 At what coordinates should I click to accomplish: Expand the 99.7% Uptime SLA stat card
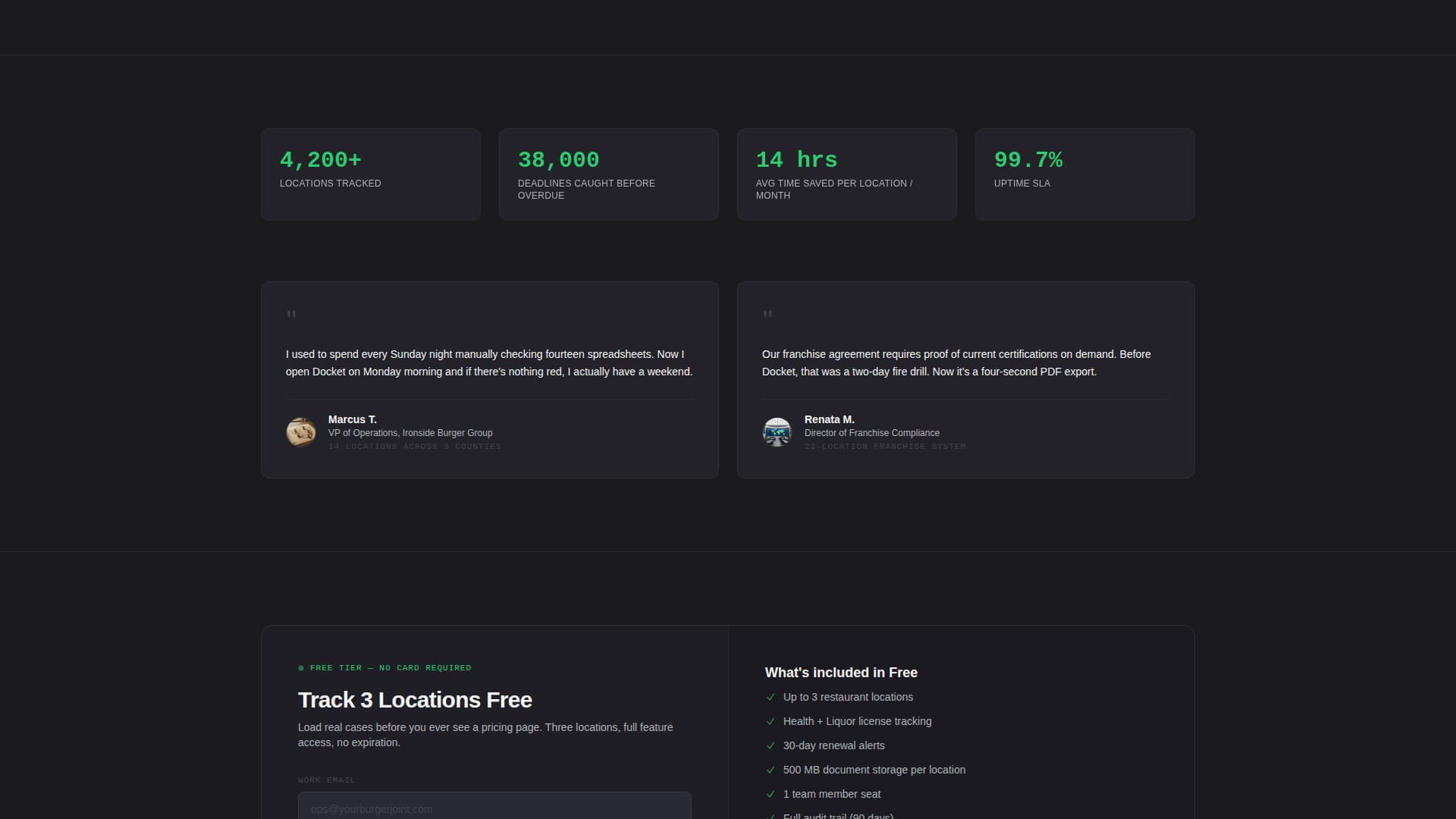[1084, 174]
